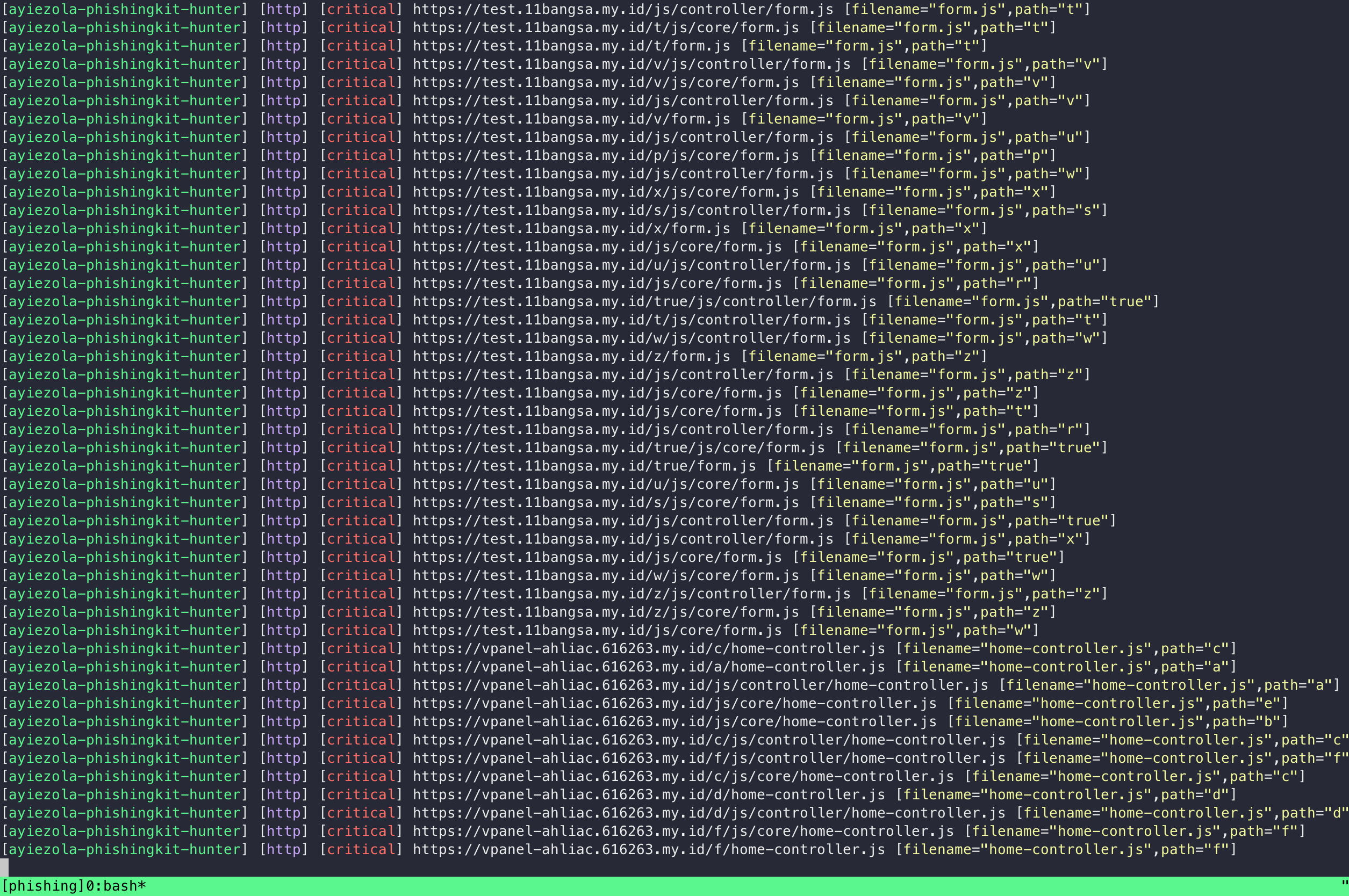
Task: Open URL test.11bangsa.my.id/v/form.js
Action: (571, 119)
